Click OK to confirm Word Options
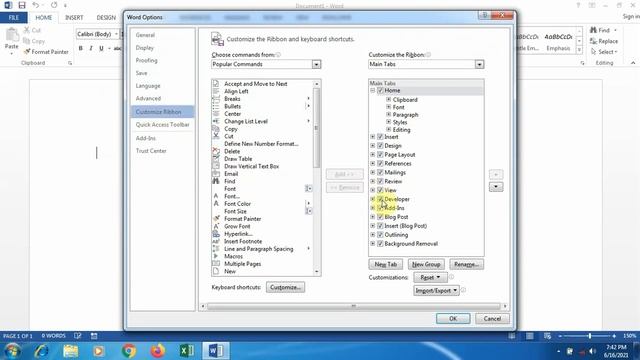The width and height of the screenshot is (640, 360). (453, 318)
